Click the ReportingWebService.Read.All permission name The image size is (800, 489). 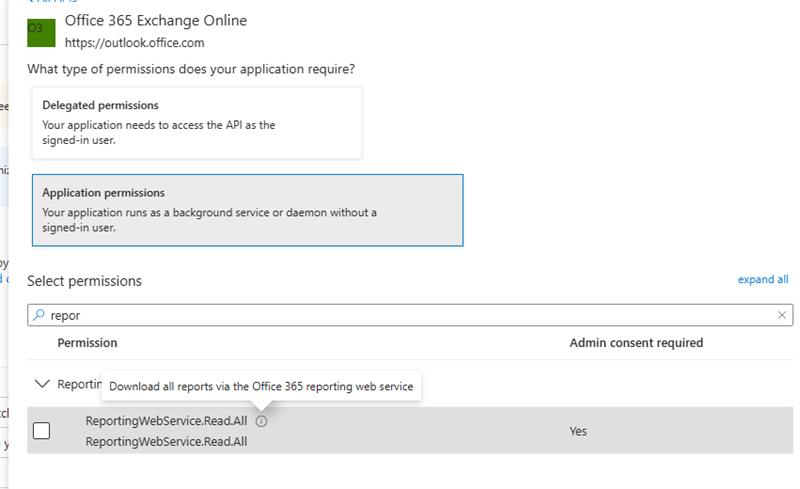pos(166,421)
